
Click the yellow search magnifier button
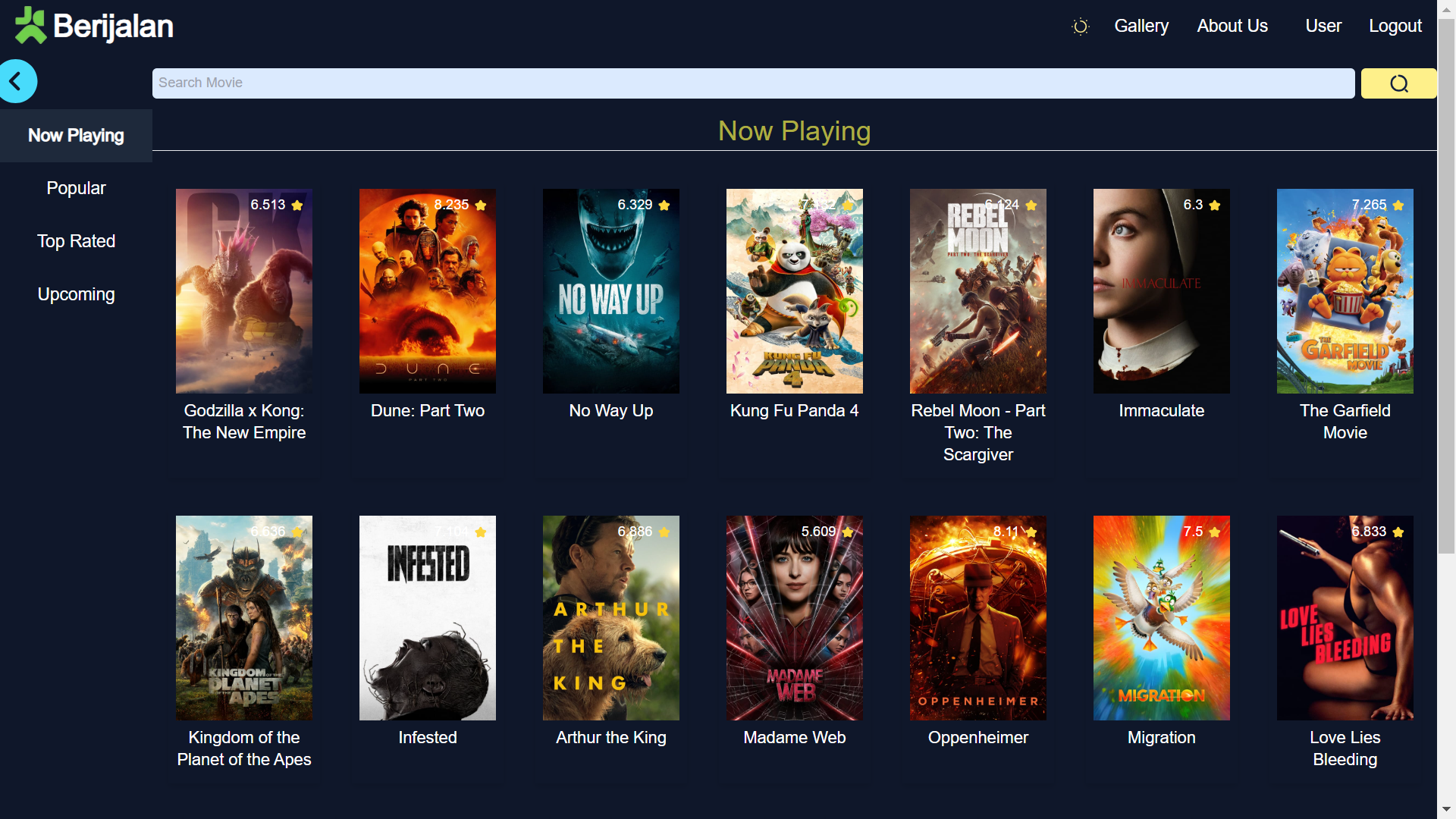[1398, 83]
